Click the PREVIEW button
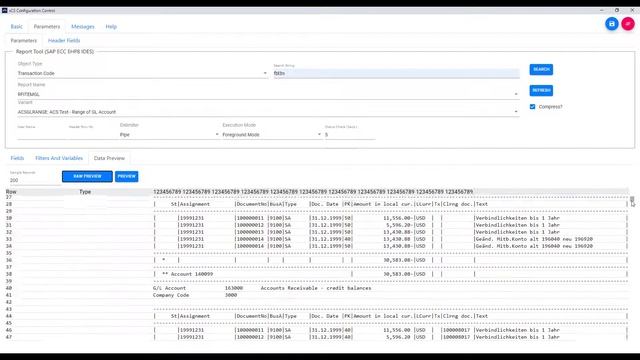 [127, 176]
